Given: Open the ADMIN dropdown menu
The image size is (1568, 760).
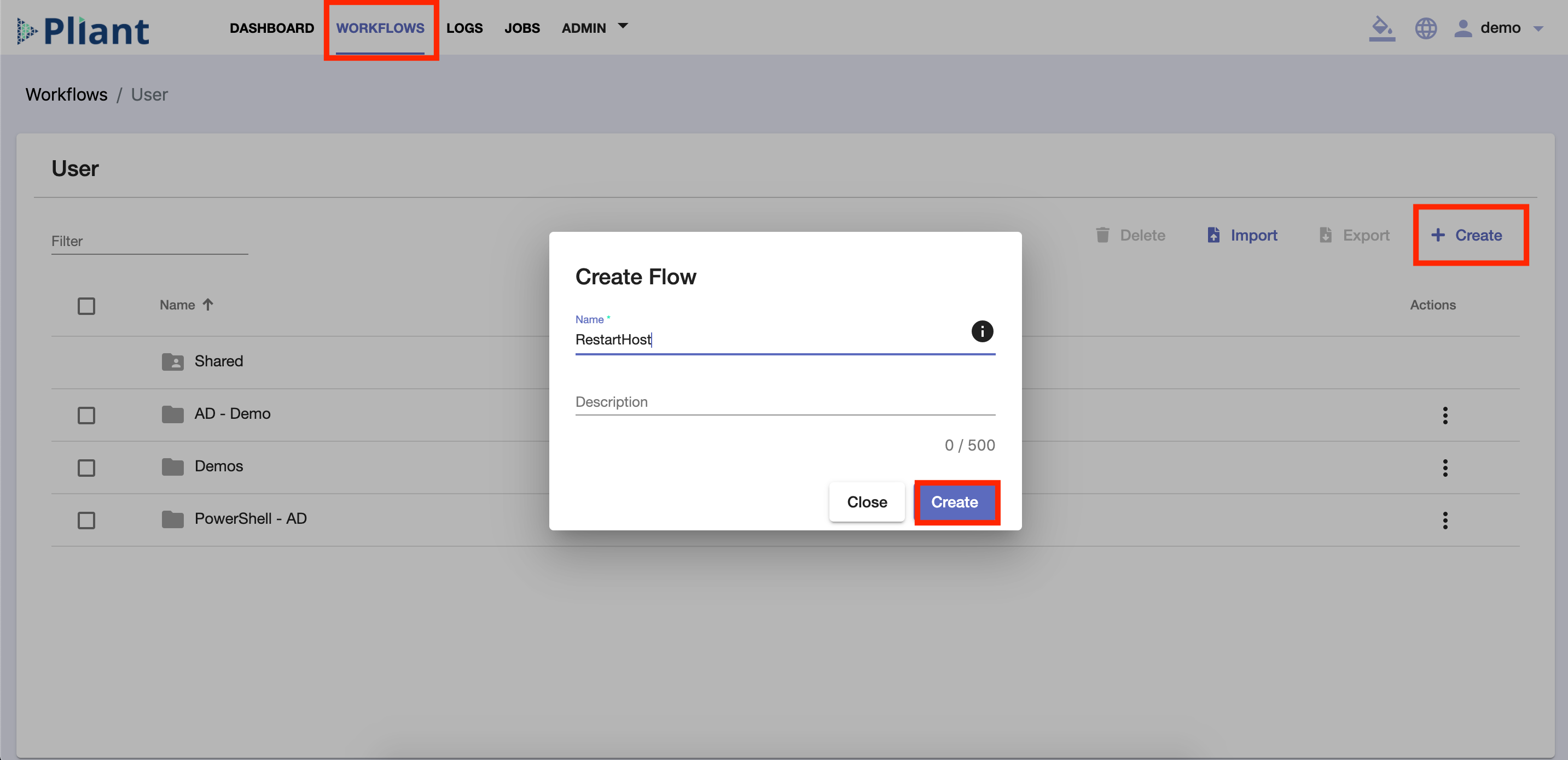Looking at the screenshot, I should [594, 28].
